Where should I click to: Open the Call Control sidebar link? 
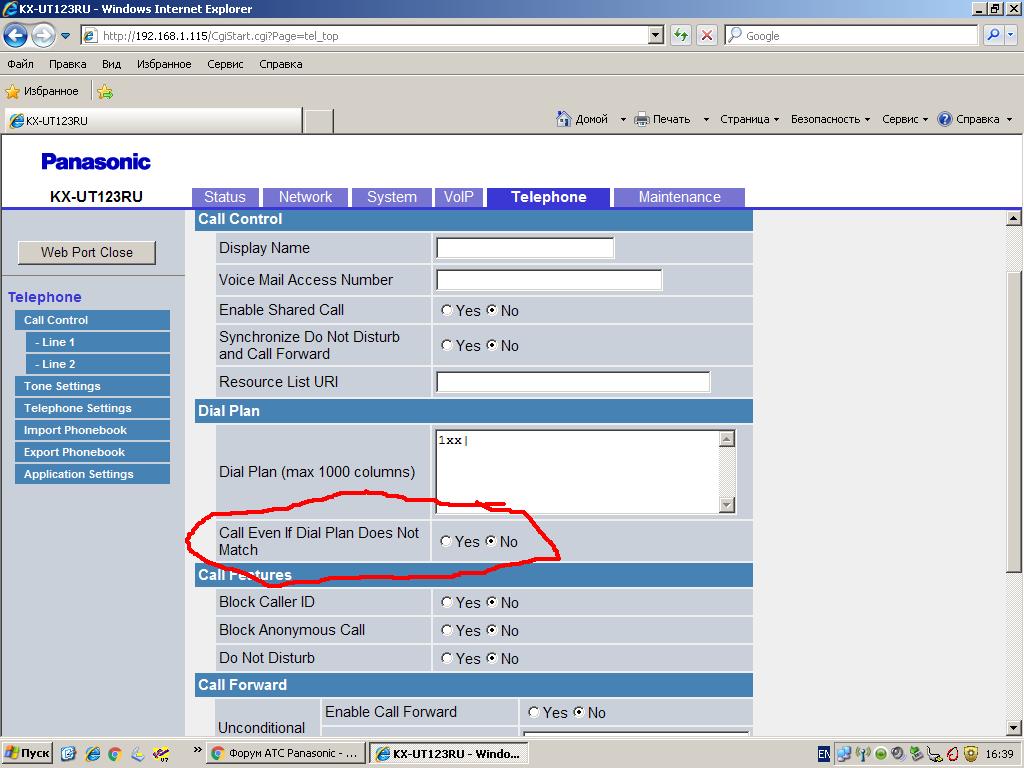point(92,320)
